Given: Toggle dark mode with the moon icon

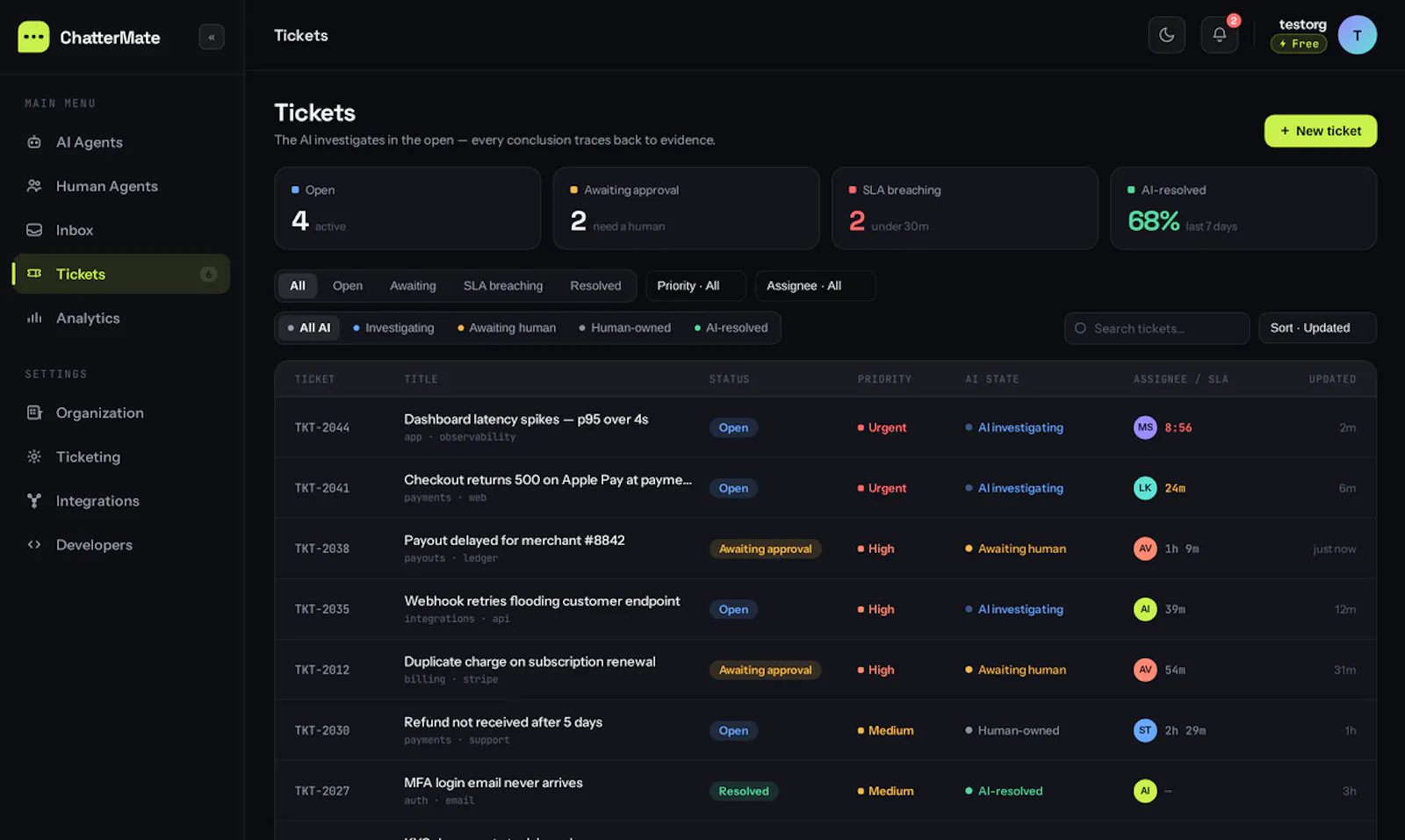Looking at the screenshot, I should 1167,35.
